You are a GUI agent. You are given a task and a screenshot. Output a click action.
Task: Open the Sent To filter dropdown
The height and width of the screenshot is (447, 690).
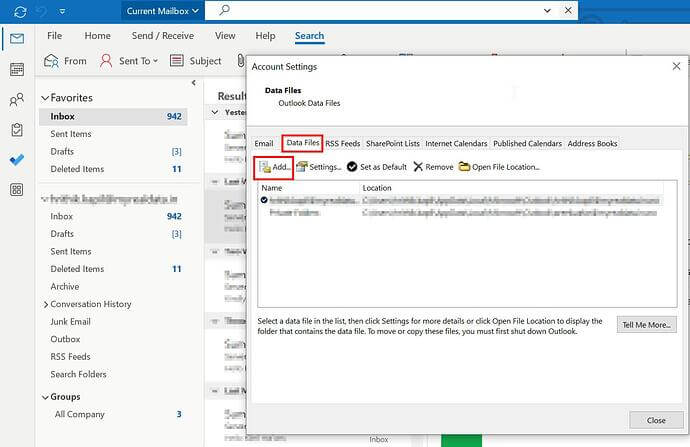click(130, 61)
